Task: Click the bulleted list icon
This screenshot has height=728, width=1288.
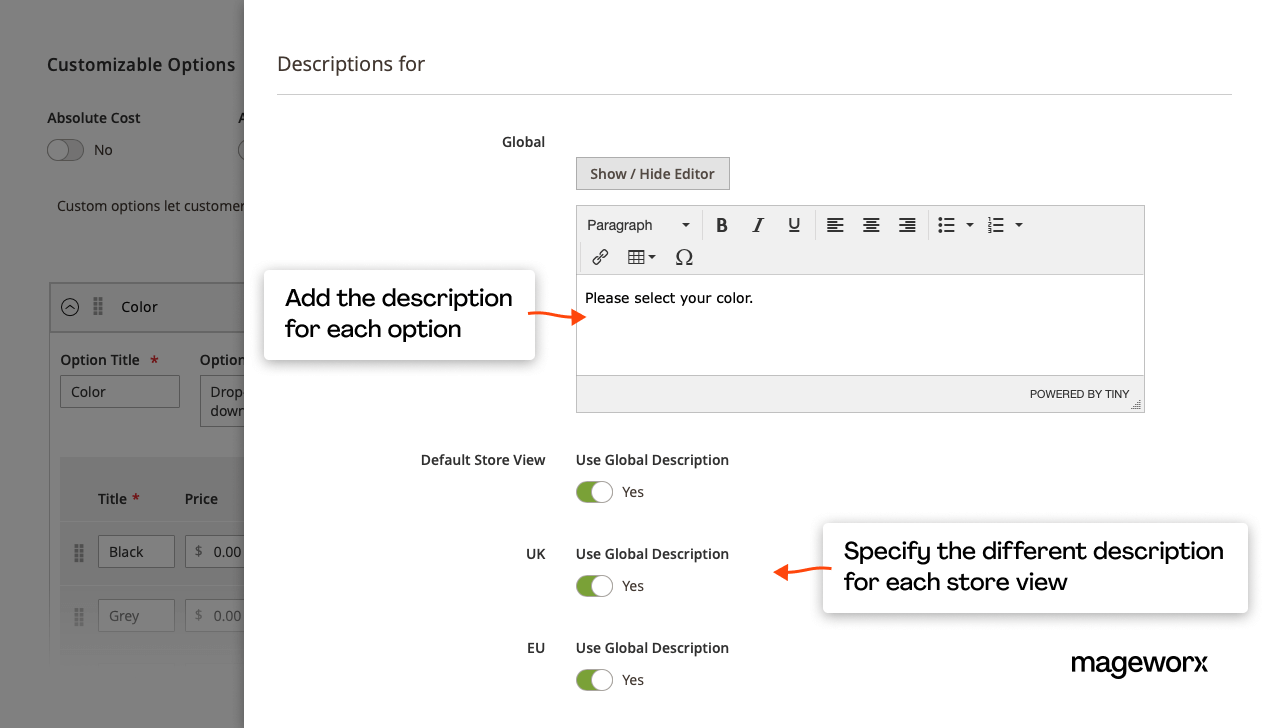Action: pyautogui.click(x=946, y=224)
